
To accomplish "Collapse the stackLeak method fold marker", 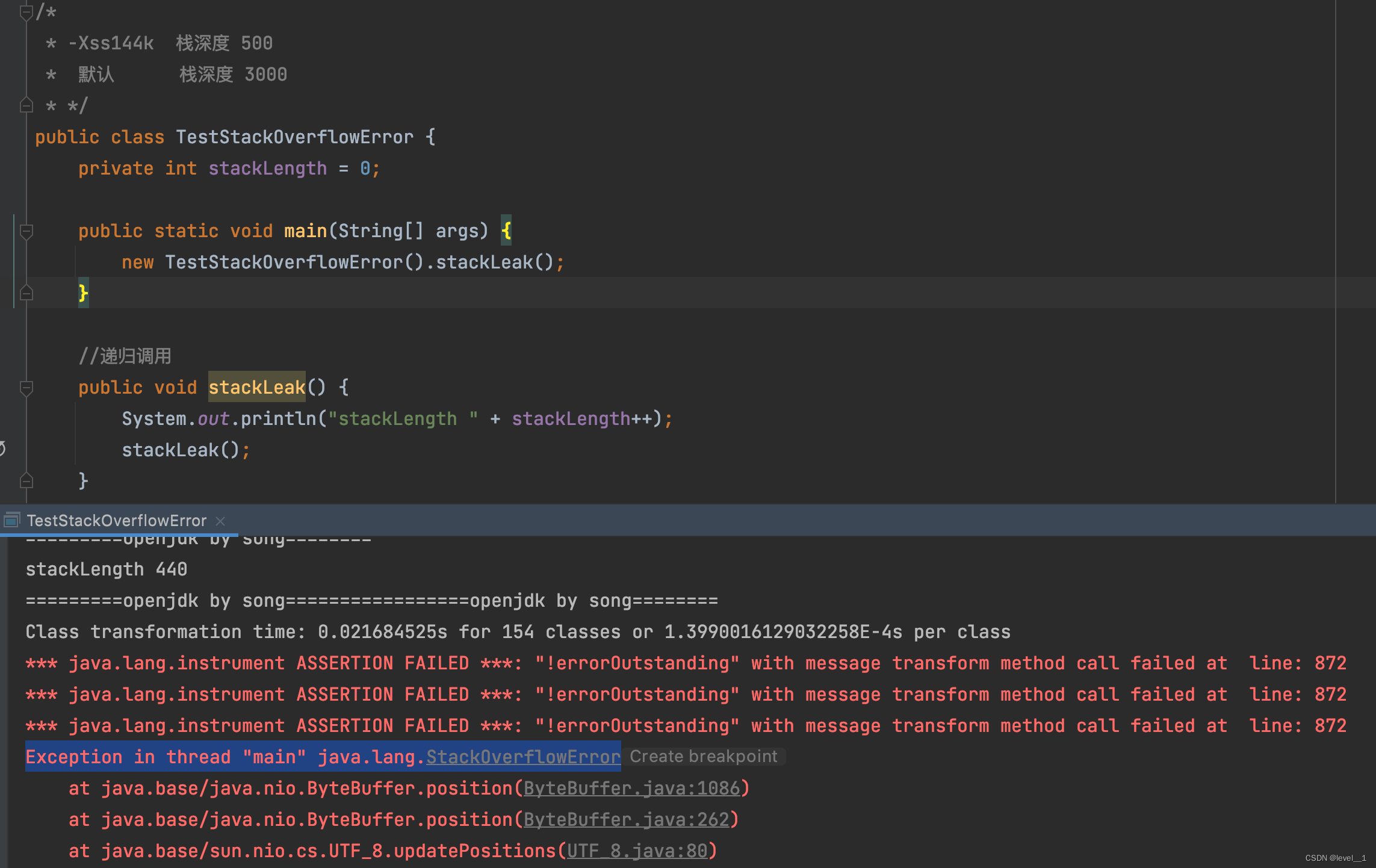I will [26, 388].
